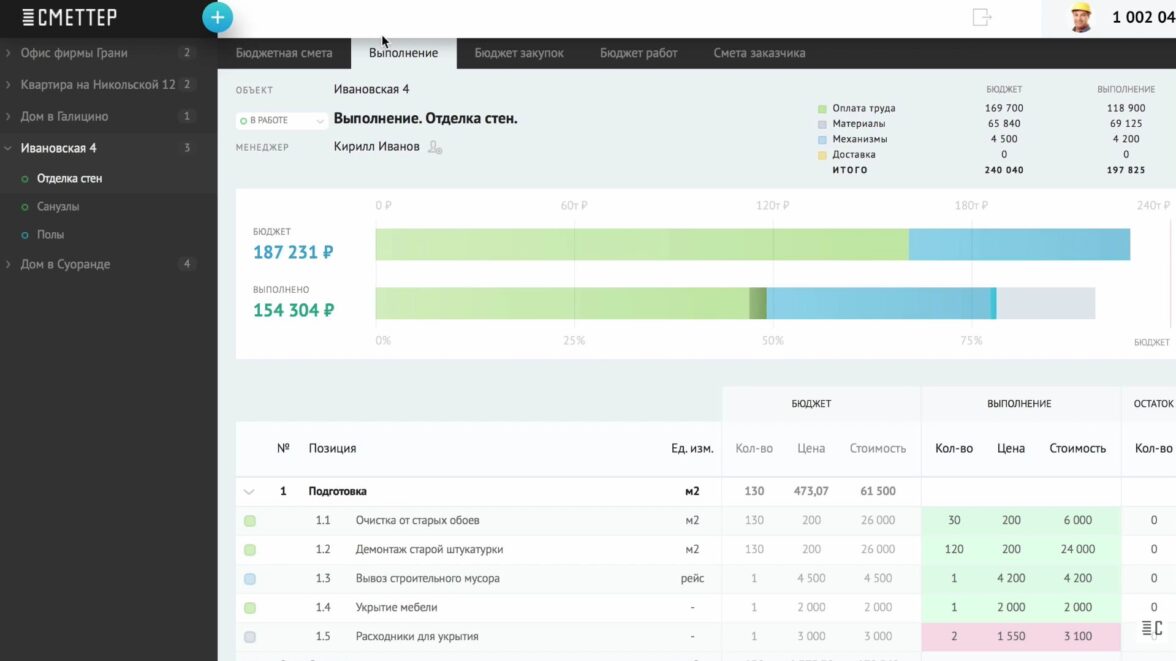
Task: Click the green type marker for row 1.1
Action: pos(250,521)
